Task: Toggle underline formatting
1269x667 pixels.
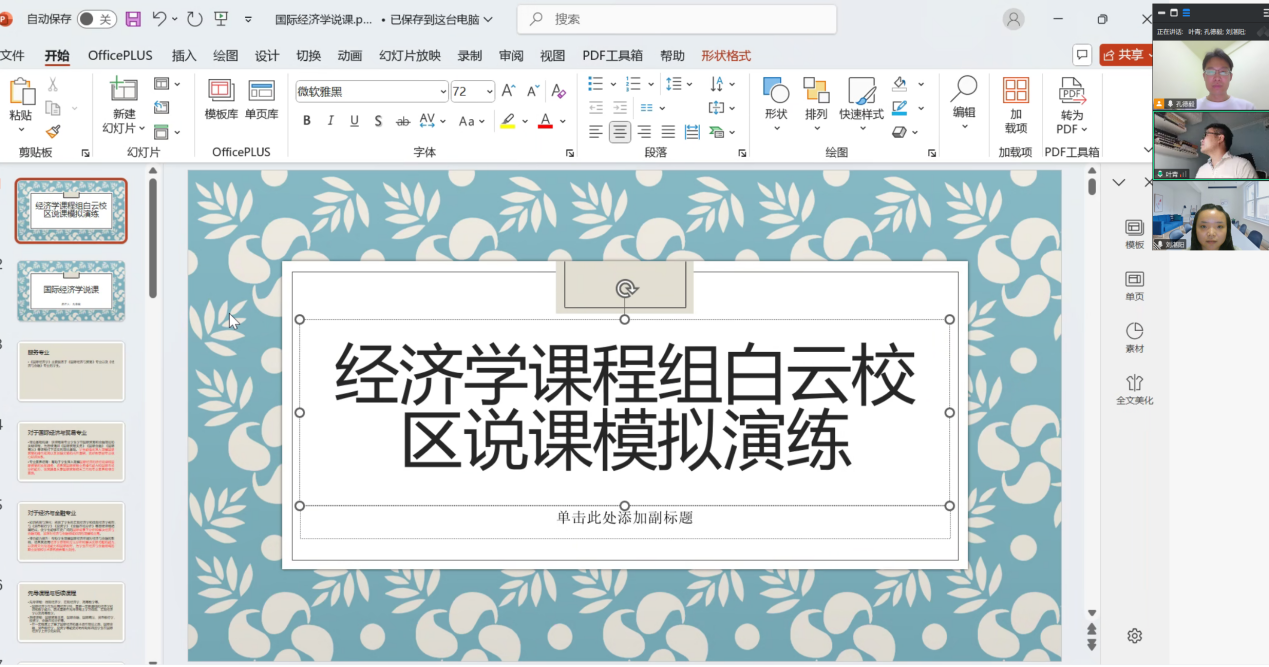Action: tap(354, 121)
